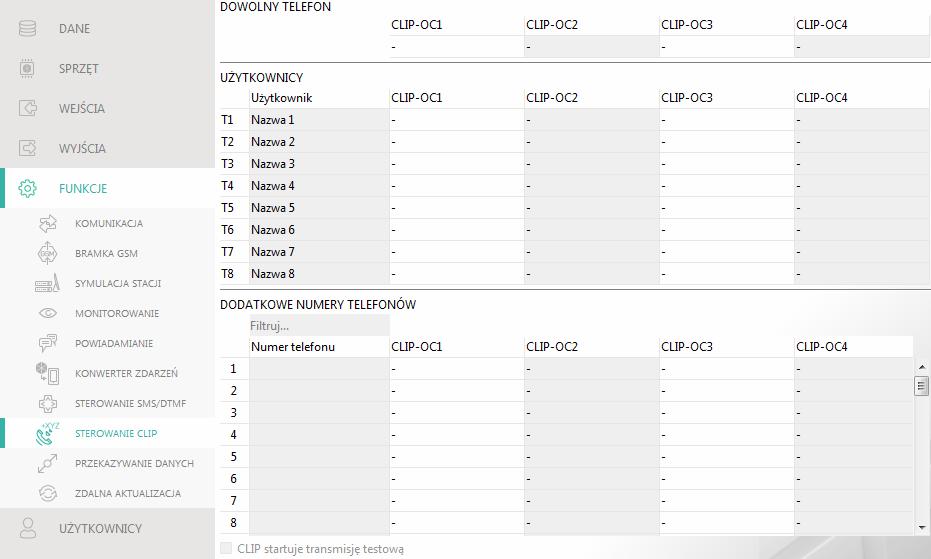
Task: Open STEROWANIE SMS/DTMF section
Action: pyautogui.click(x=131, y=403)
